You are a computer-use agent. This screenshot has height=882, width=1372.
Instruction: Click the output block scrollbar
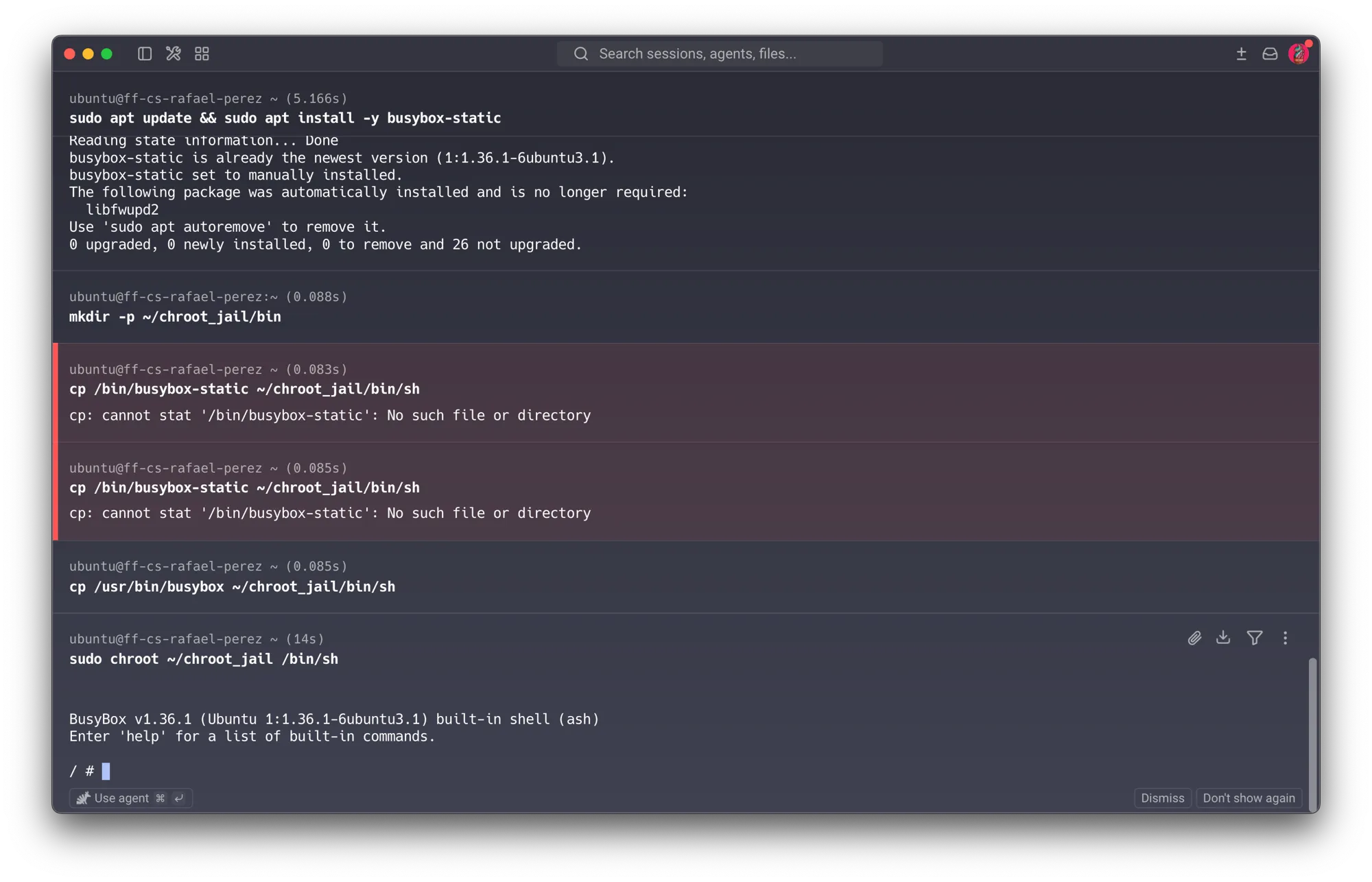1312,734
